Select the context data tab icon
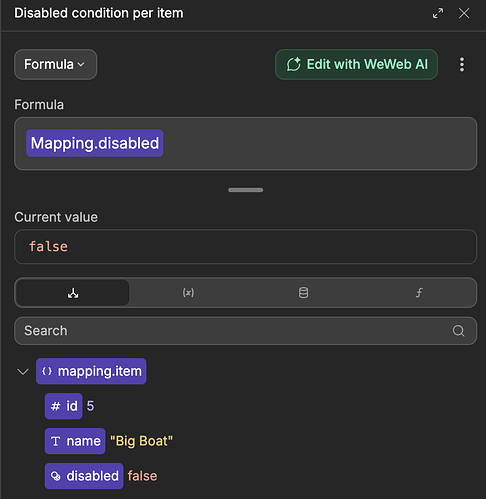Viewport: 486px width, 499px height. (73, 293)
